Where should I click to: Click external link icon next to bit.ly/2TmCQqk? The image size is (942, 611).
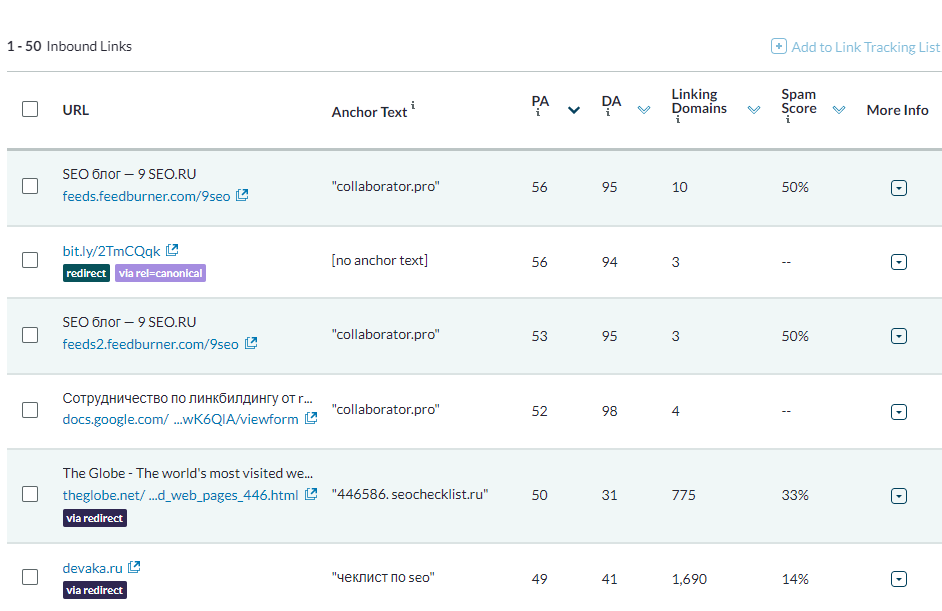pos(172,250)
